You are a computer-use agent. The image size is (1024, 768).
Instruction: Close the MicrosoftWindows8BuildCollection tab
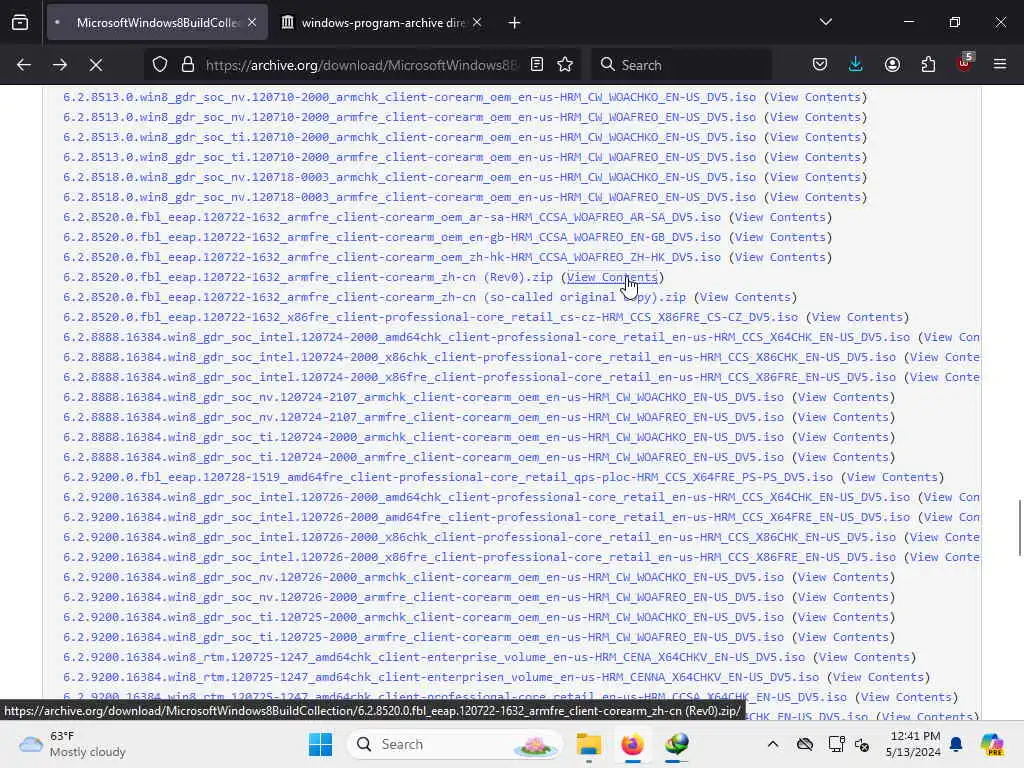[x=252, y=23]
